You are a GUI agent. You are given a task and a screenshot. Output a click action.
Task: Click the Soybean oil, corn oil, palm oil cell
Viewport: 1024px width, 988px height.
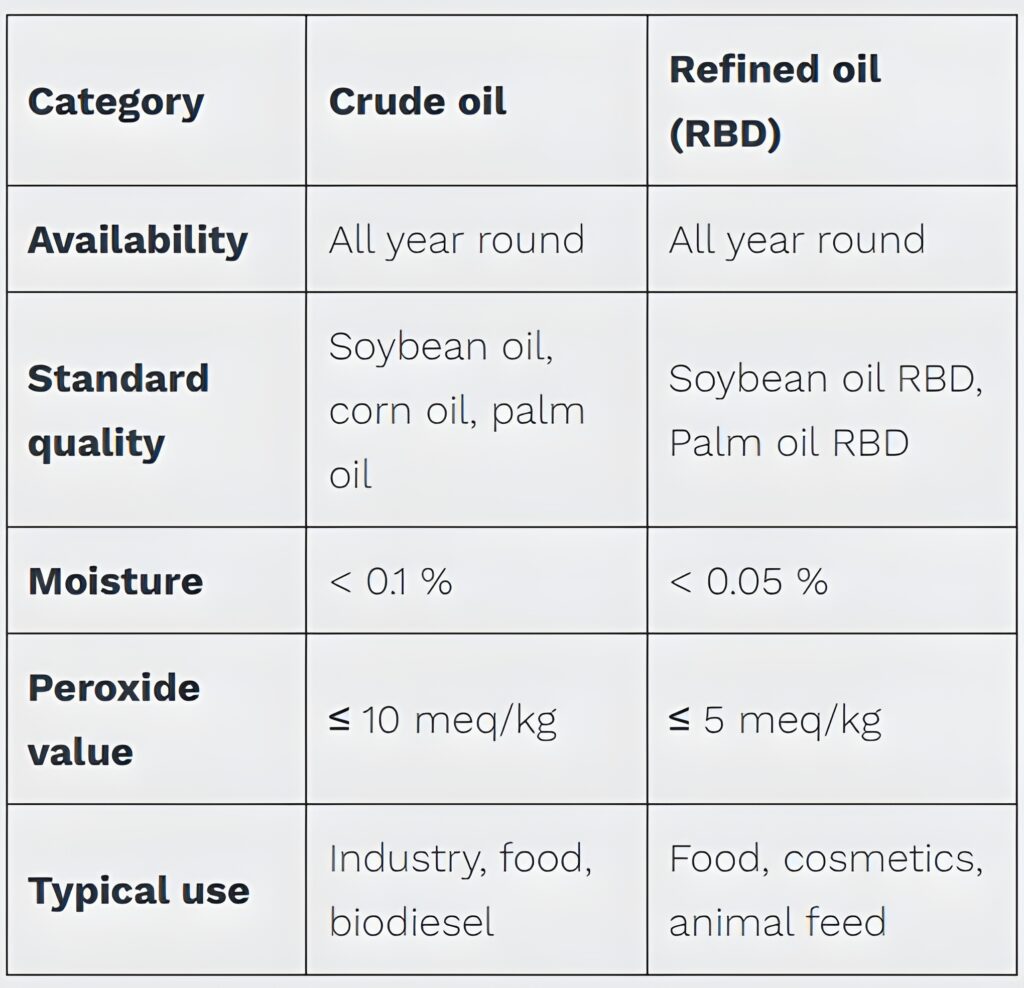click(456, 410)
